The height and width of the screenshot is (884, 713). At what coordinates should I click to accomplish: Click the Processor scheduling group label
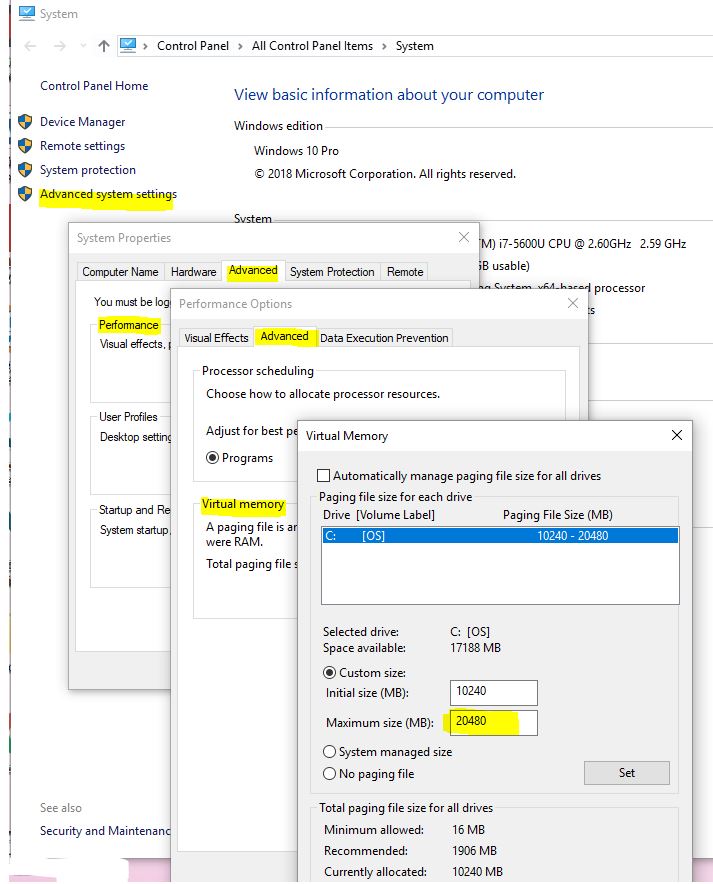click(258, 371)
